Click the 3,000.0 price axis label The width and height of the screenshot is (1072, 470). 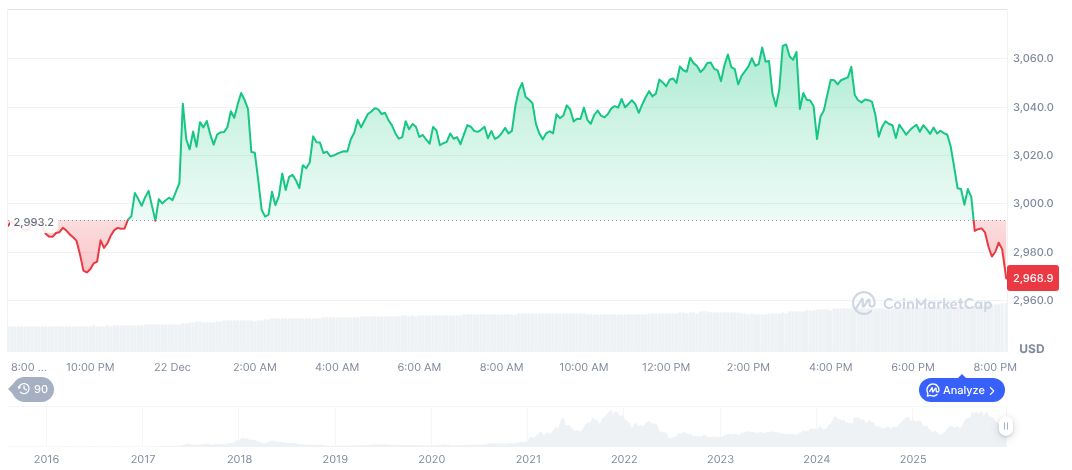tap(1034, 203)
